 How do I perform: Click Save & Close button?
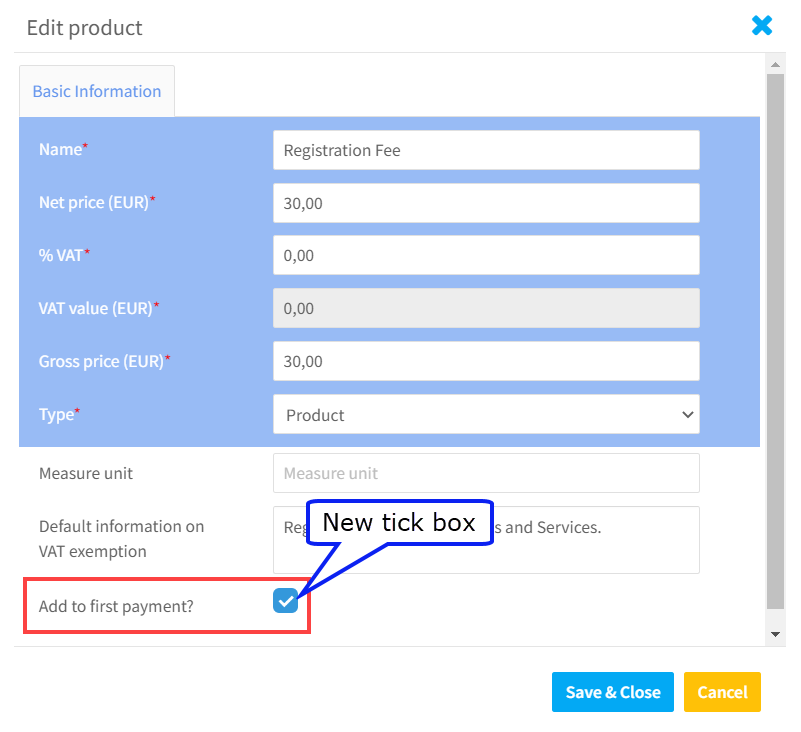coord(612,692)
